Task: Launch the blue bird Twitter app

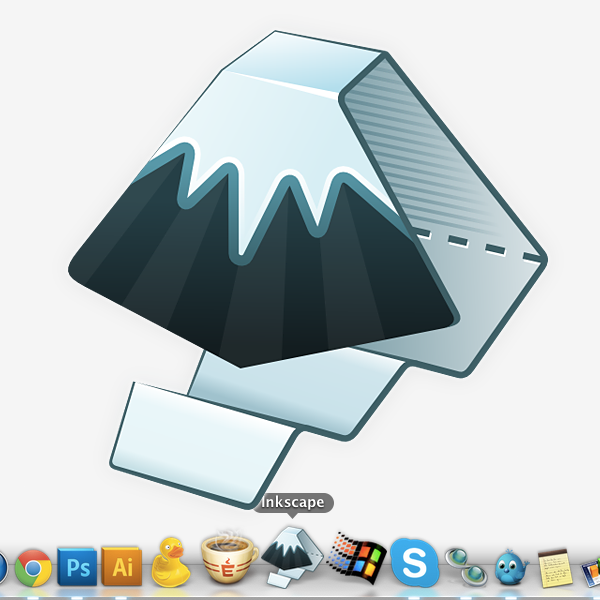Action: point(511,566)
